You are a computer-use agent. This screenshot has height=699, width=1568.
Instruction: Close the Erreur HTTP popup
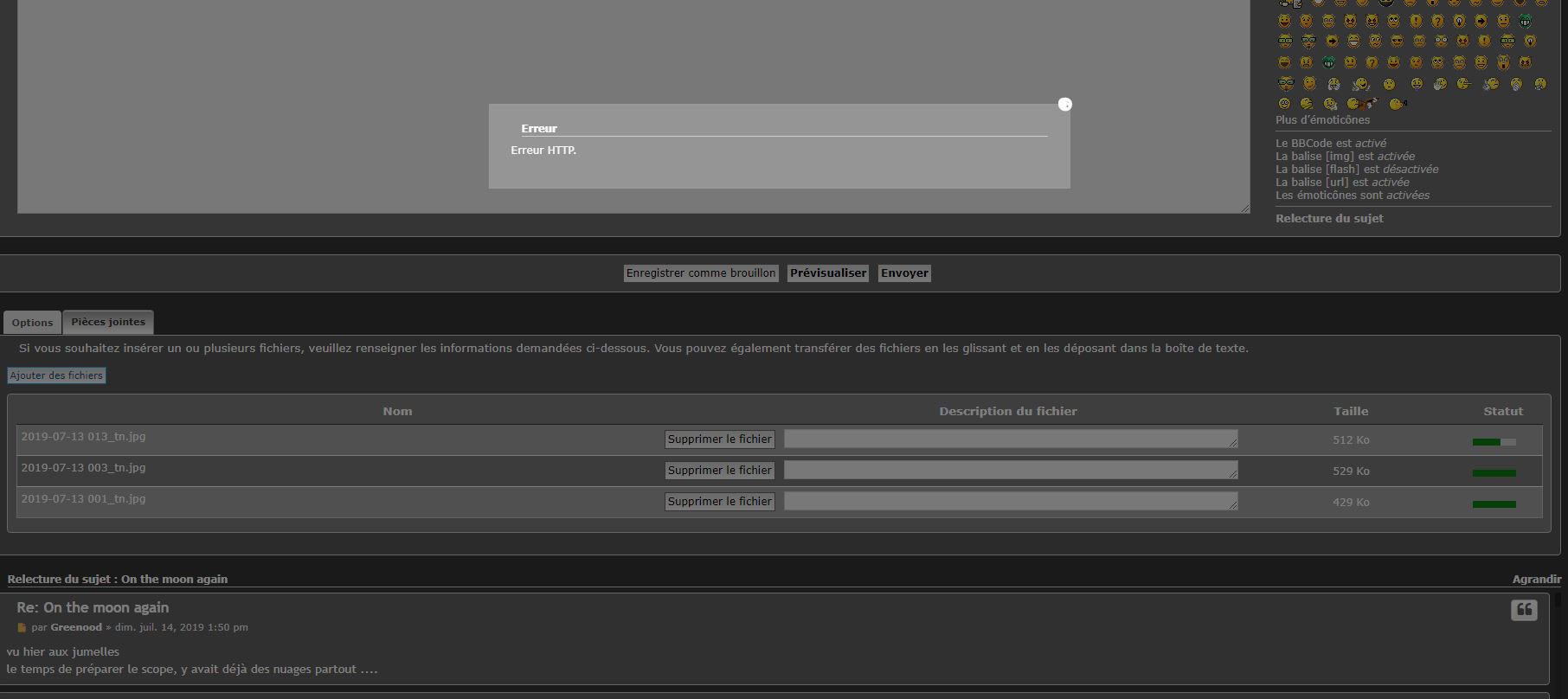coord(1065,104)
